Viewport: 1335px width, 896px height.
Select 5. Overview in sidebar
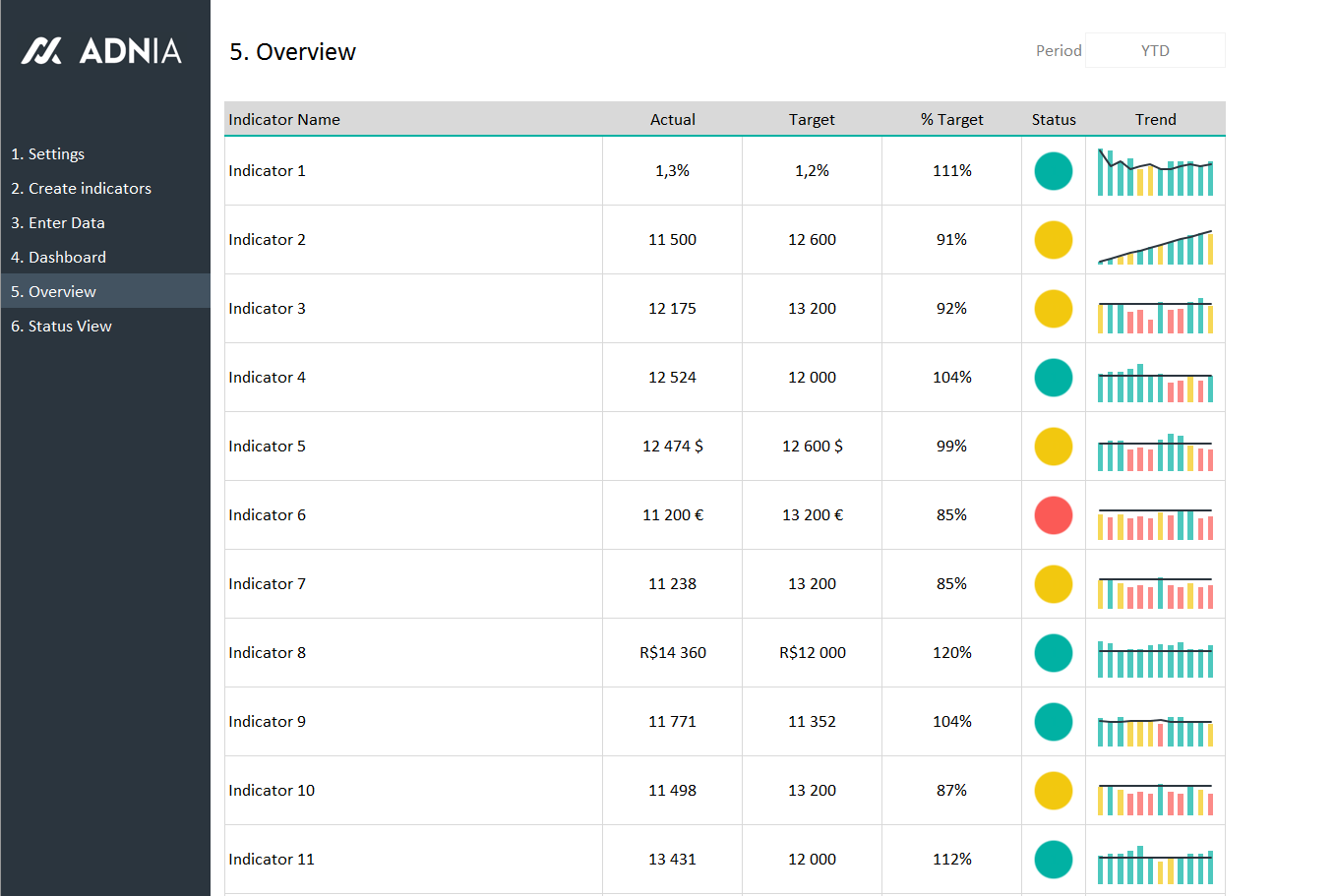tap(54, 292)
